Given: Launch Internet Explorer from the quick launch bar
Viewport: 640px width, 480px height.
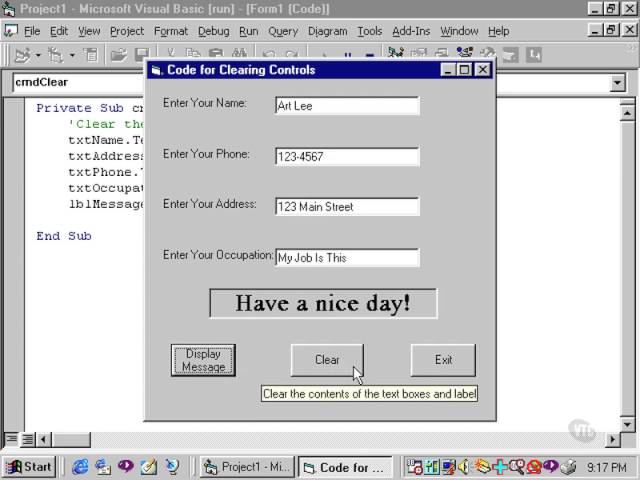Looking at the screenshot, I should click(80, 467).
